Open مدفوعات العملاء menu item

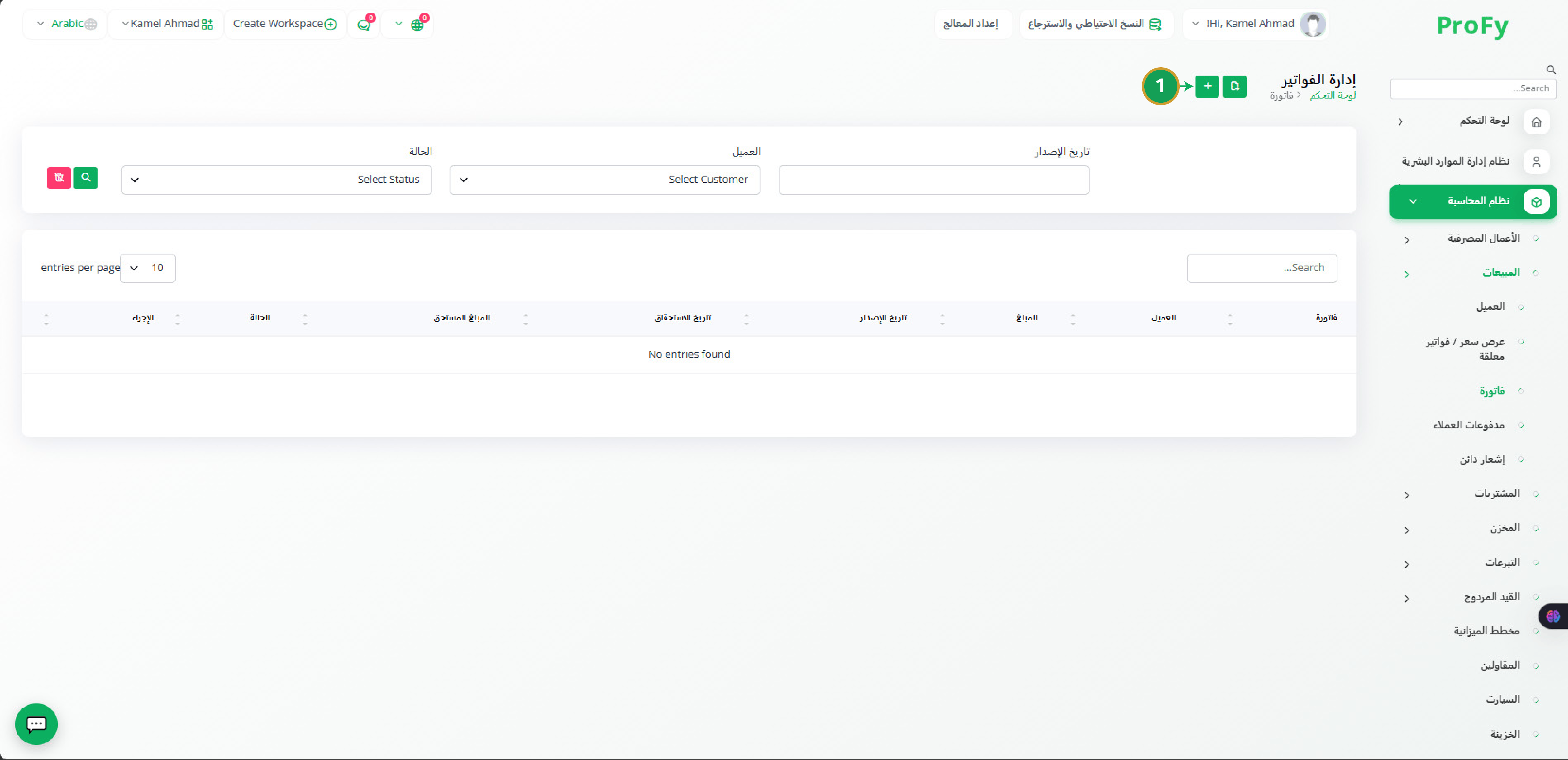pyautogui.click(x=1469, y=425)
